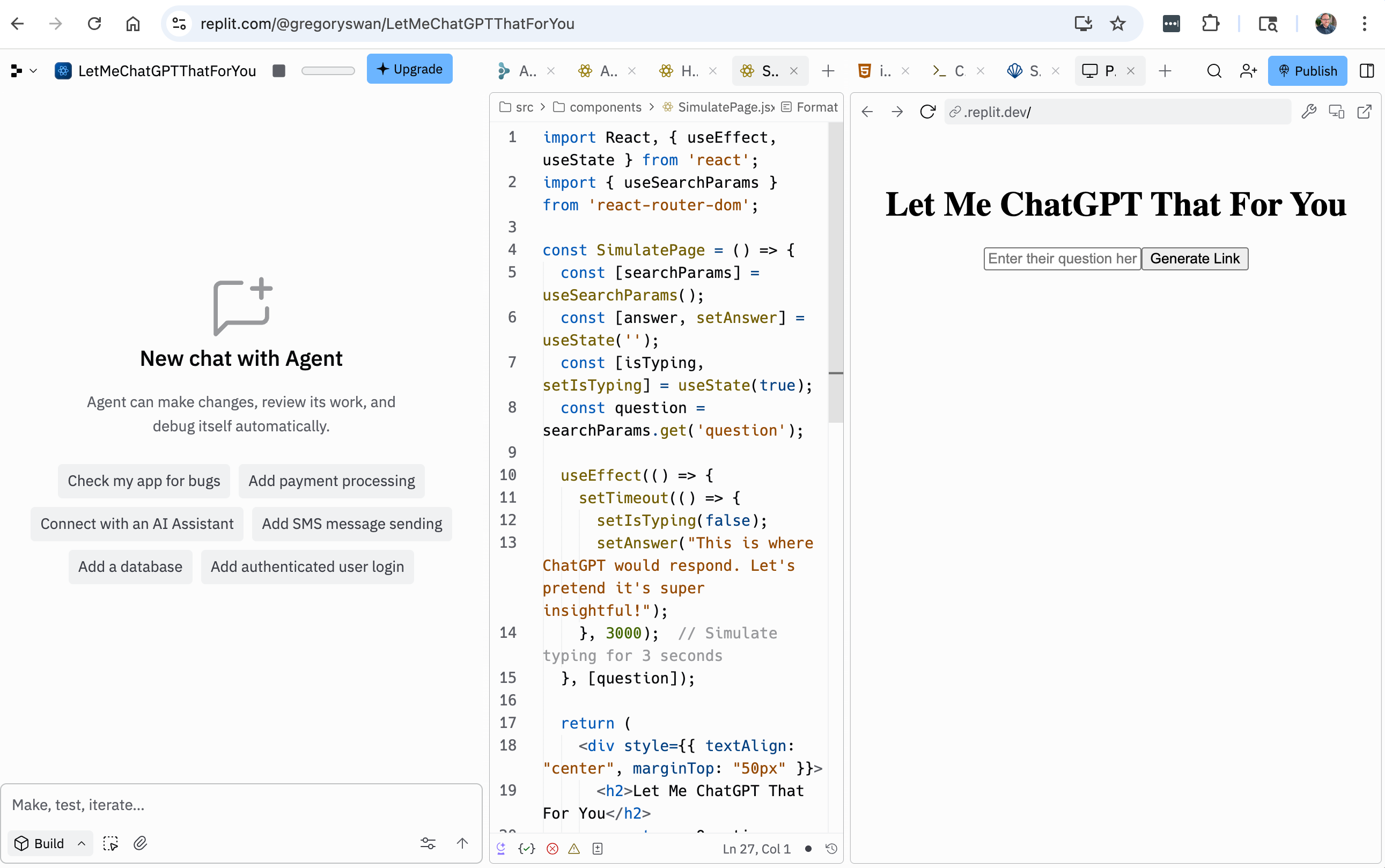Open preview in new browser tab

coord(1364,112)
